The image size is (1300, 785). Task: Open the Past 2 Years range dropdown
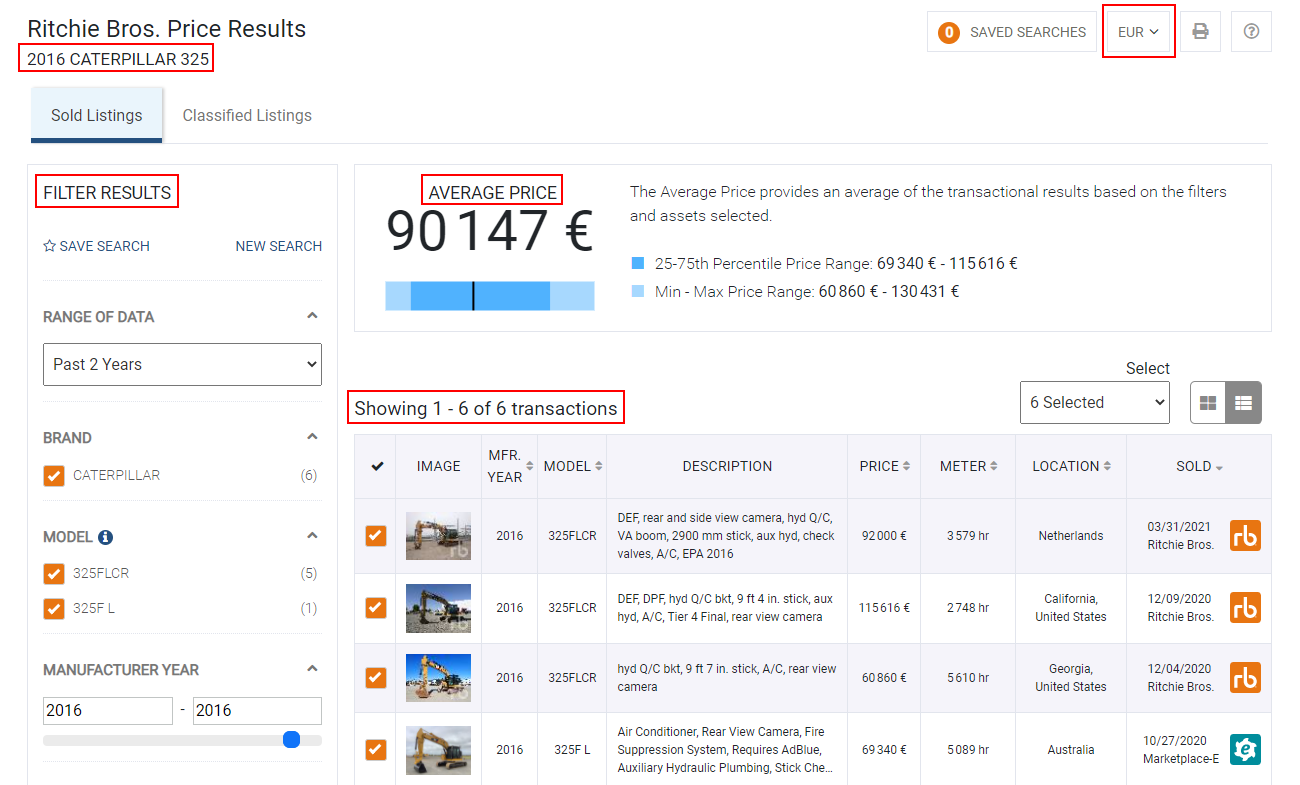182,364
